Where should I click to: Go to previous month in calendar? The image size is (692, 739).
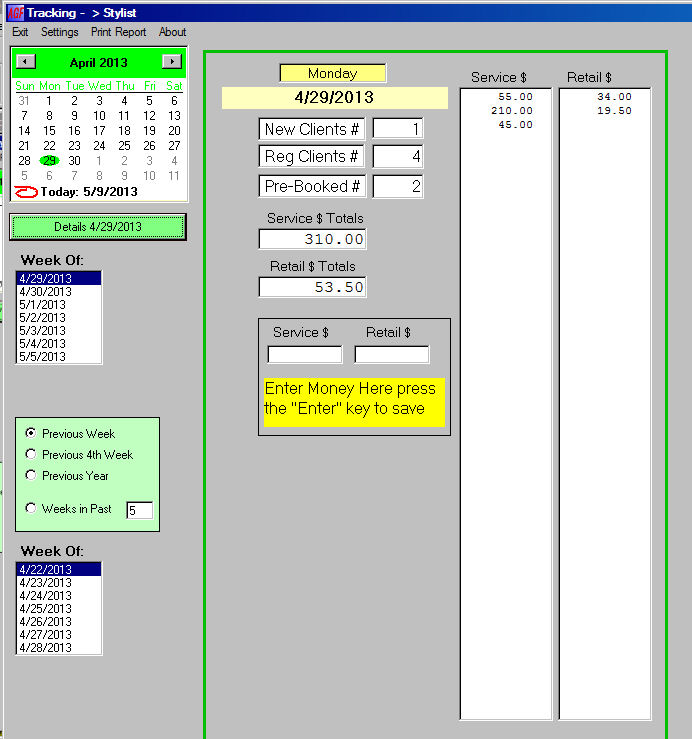click(x=27, y=62)
